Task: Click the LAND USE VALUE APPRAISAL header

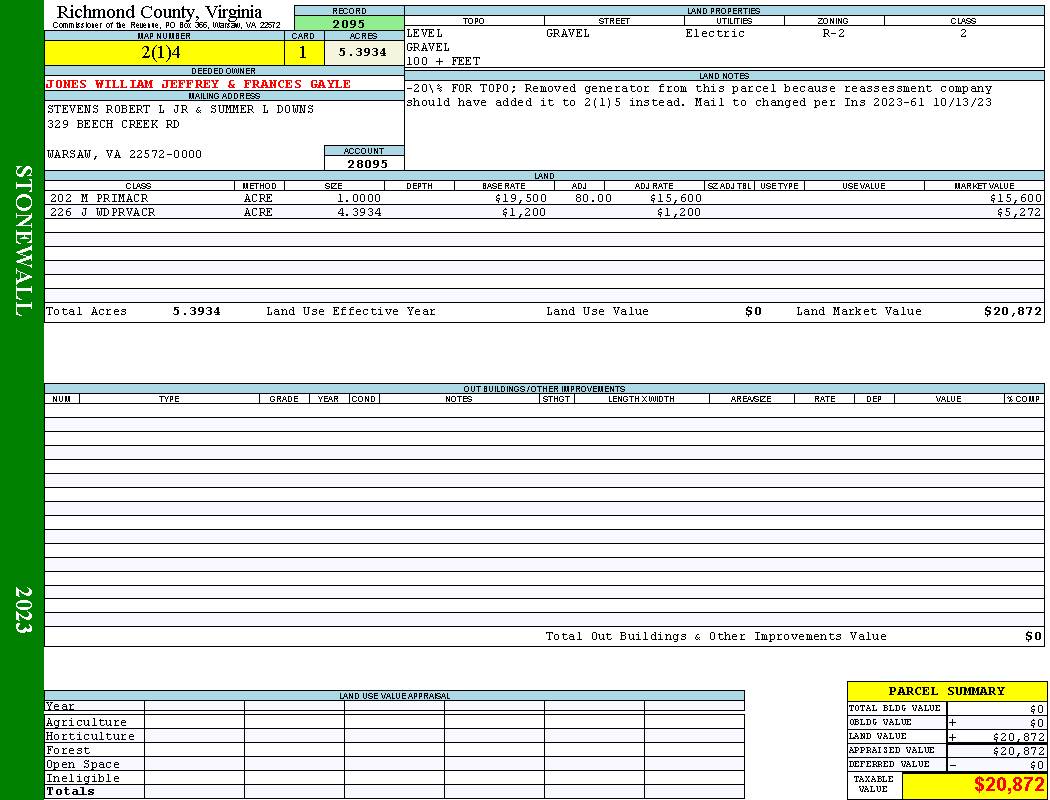Action: pyautogui.click(x=394, y=696)
